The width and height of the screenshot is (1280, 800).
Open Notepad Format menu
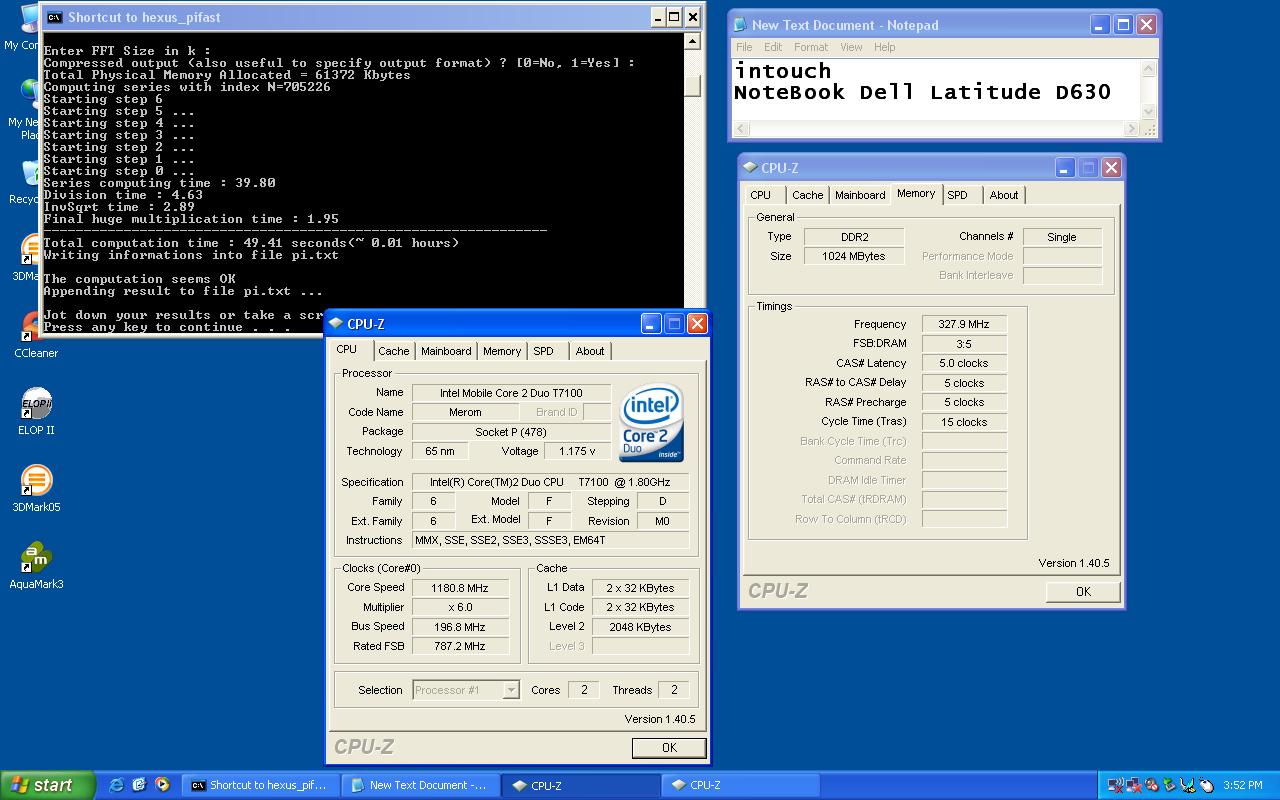click(x=811, y=47)
